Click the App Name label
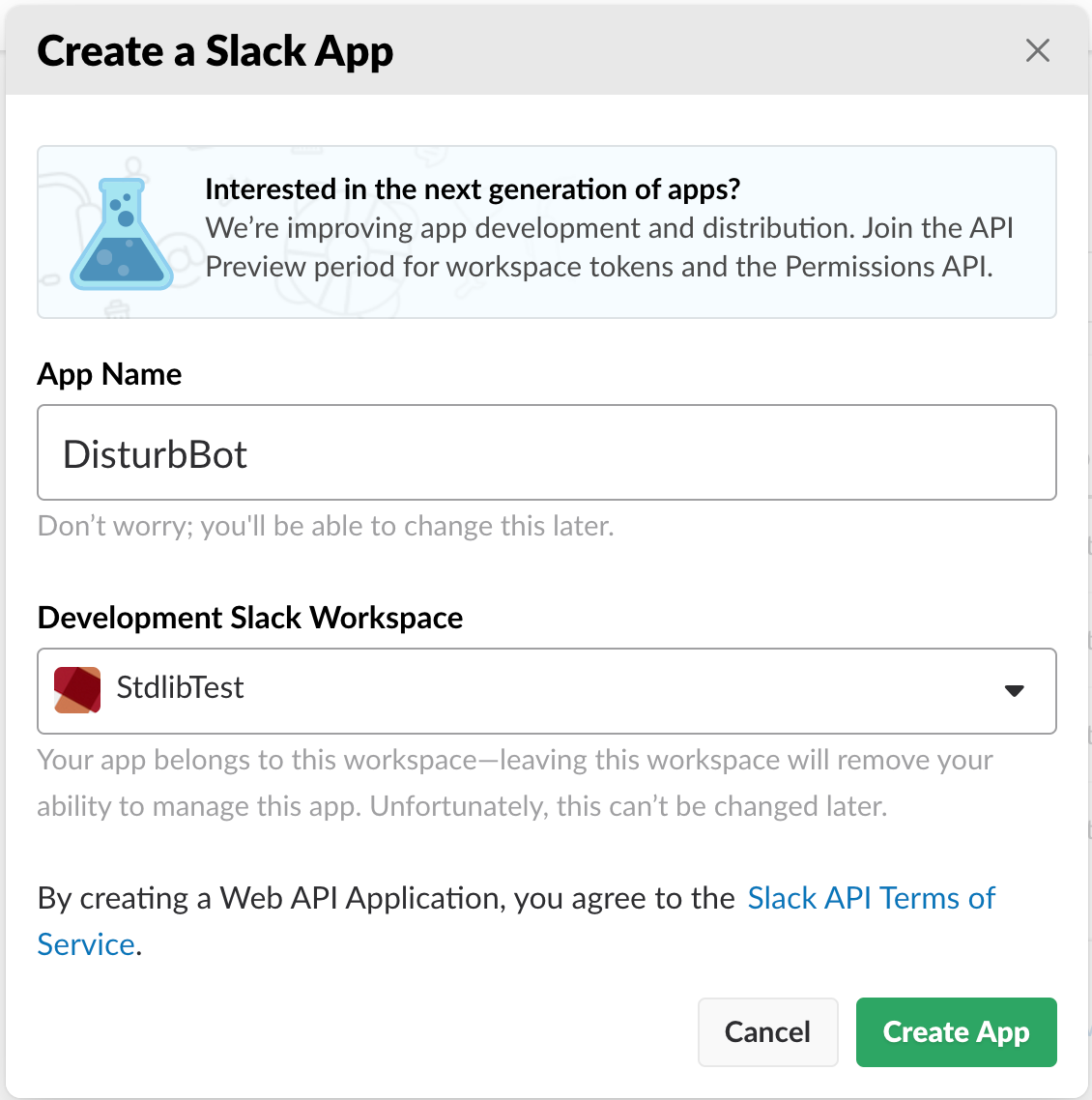 click(x=108, y=374)
